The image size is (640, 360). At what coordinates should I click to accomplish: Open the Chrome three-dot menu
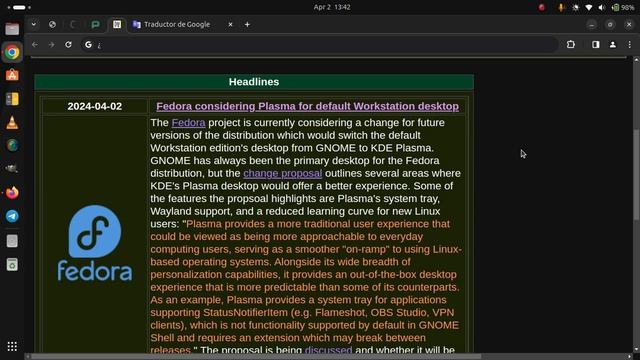click(629, 44)
